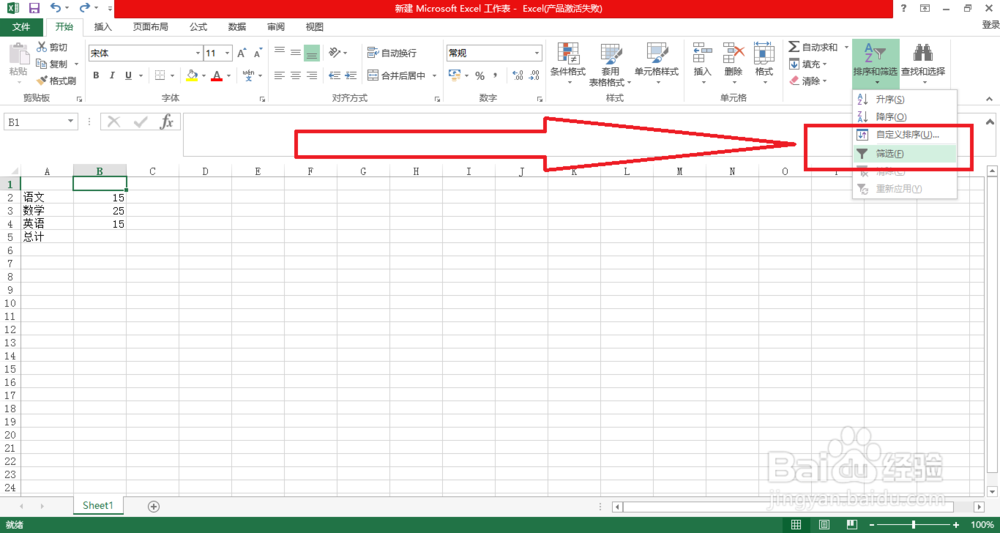
Task: Click the decrease indent icon
Action: click(334, 75)
